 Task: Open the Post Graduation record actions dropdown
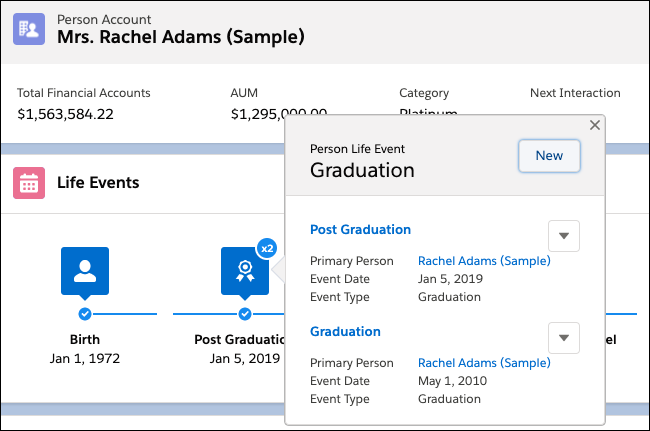tap(564, 236)
